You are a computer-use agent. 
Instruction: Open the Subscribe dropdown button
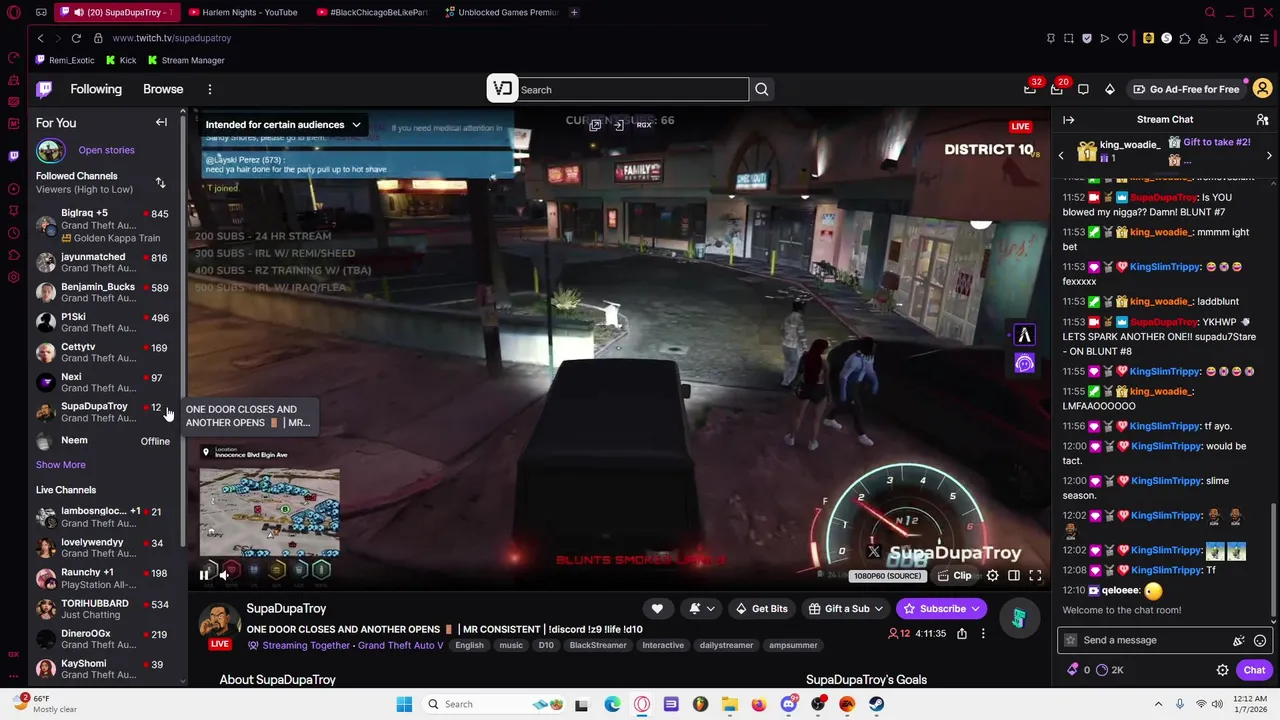pyautogui.click(x=943, y=608)
